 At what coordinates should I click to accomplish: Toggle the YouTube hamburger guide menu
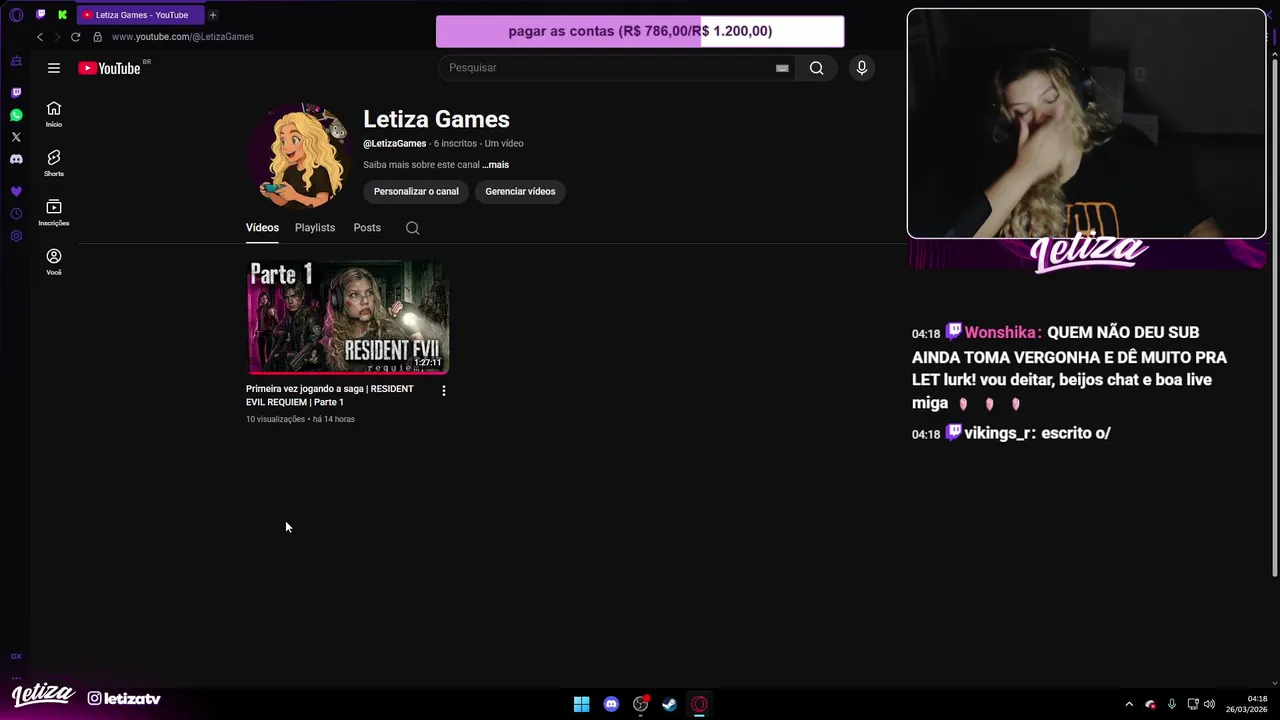pyautogui.click(x=54, y=68)
